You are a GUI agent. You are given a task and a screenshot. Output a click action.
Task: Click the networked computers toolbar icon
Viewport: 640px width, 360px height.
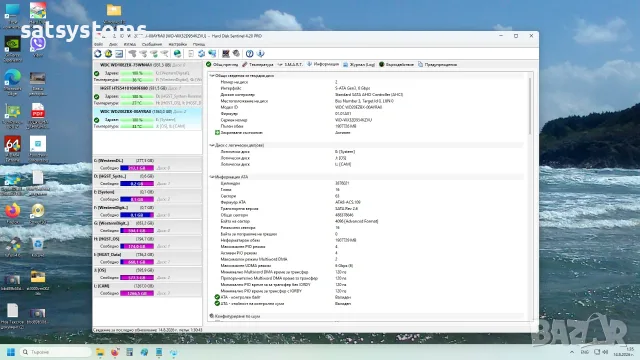[212, 53]
